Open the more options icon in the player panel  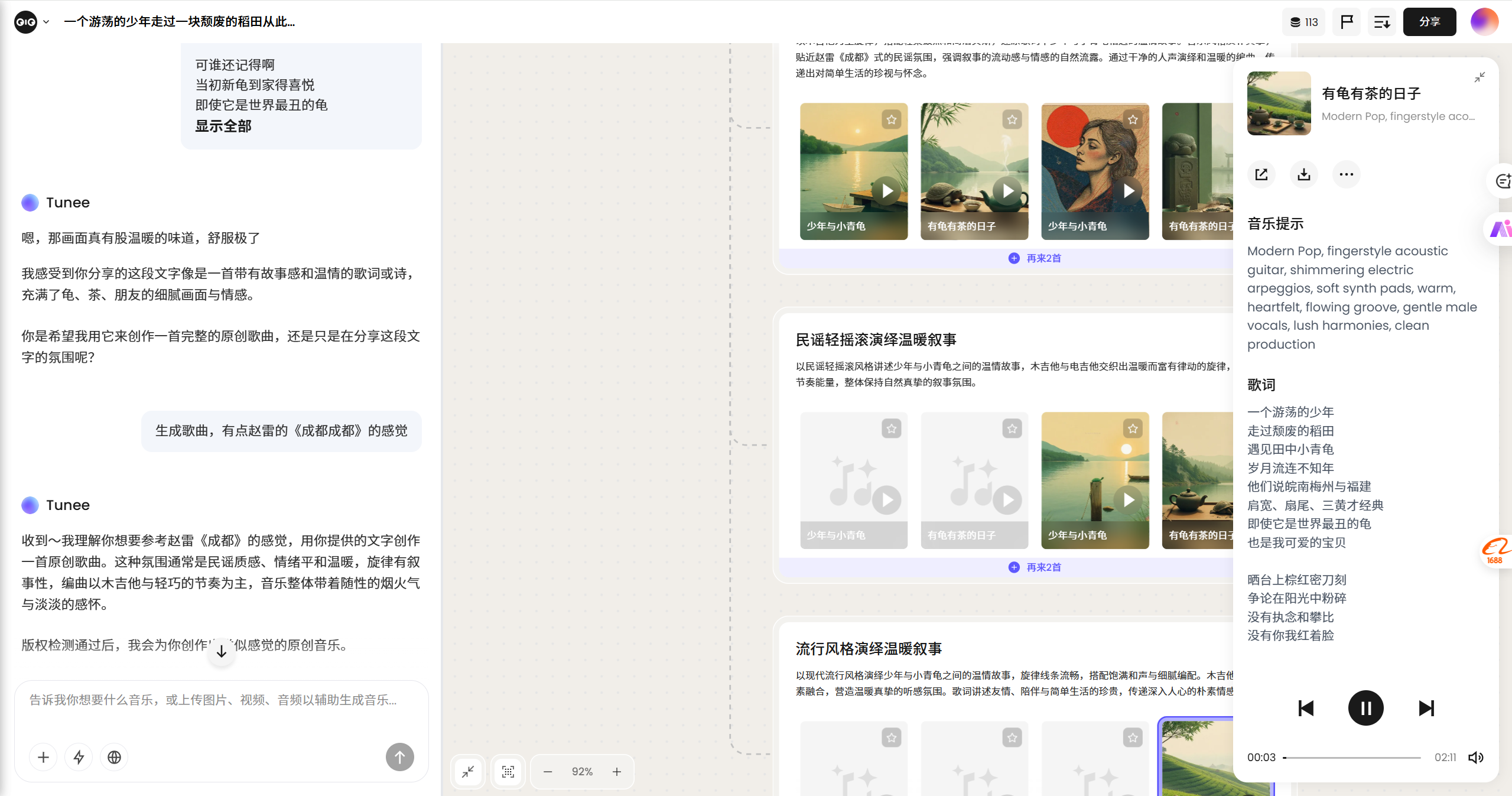coord(1346,174)
